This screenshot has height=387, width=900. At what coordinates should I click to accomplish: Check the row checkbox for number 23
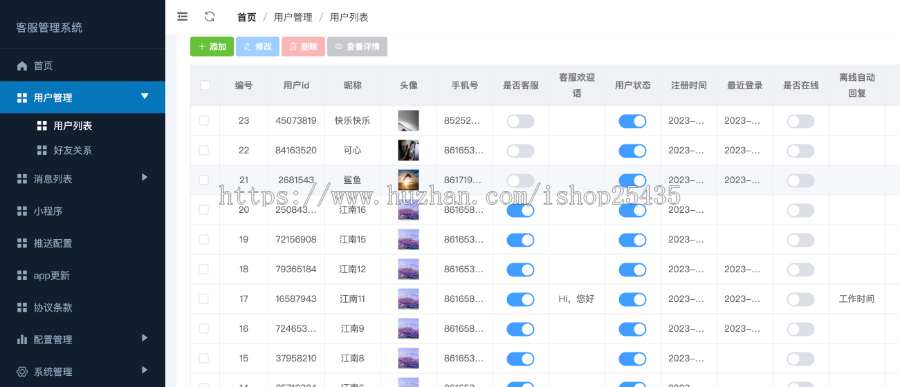pyautogui.click(x=204, y=121)
